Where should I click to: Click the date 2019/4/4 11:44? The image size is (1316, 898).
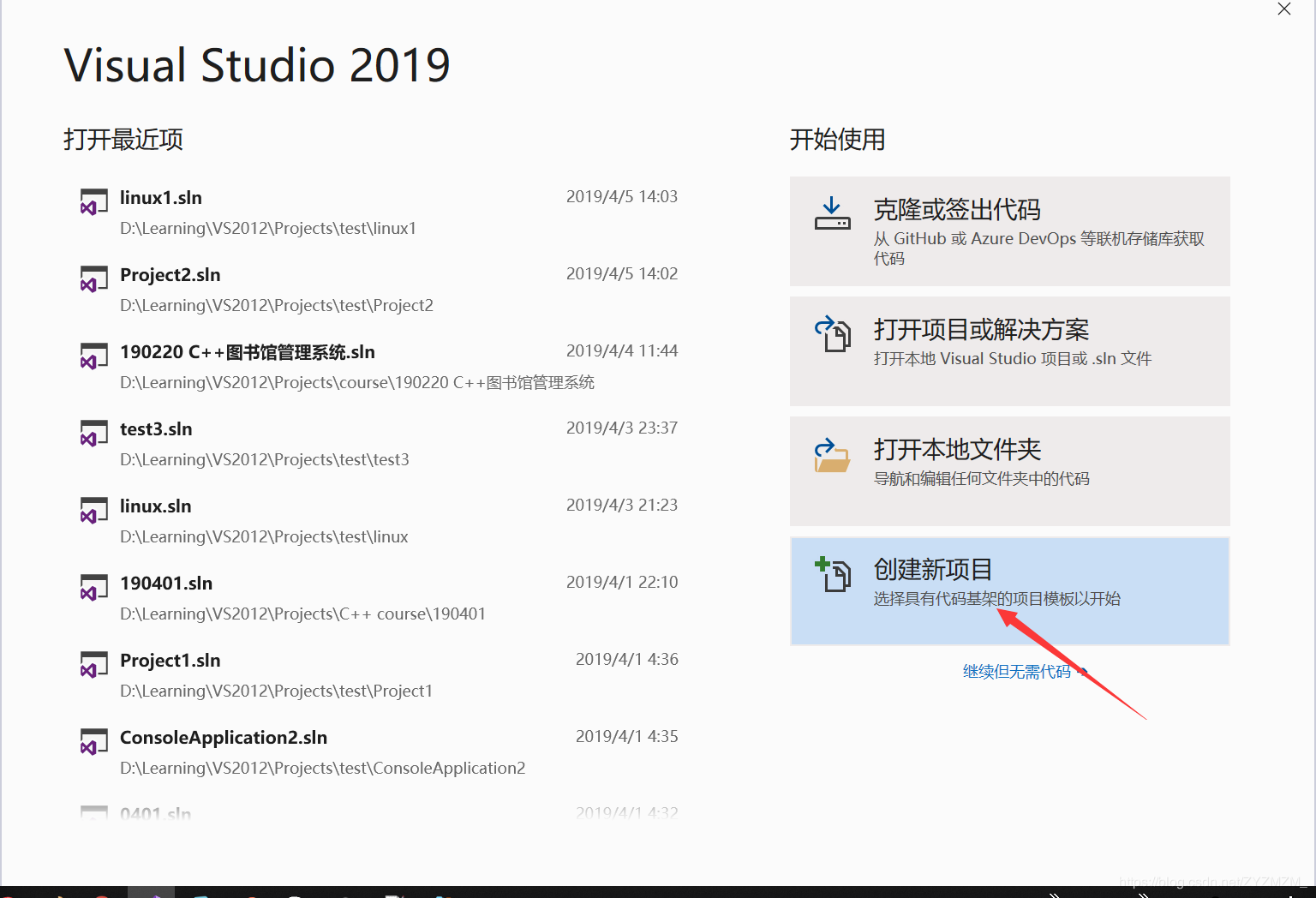622,351
